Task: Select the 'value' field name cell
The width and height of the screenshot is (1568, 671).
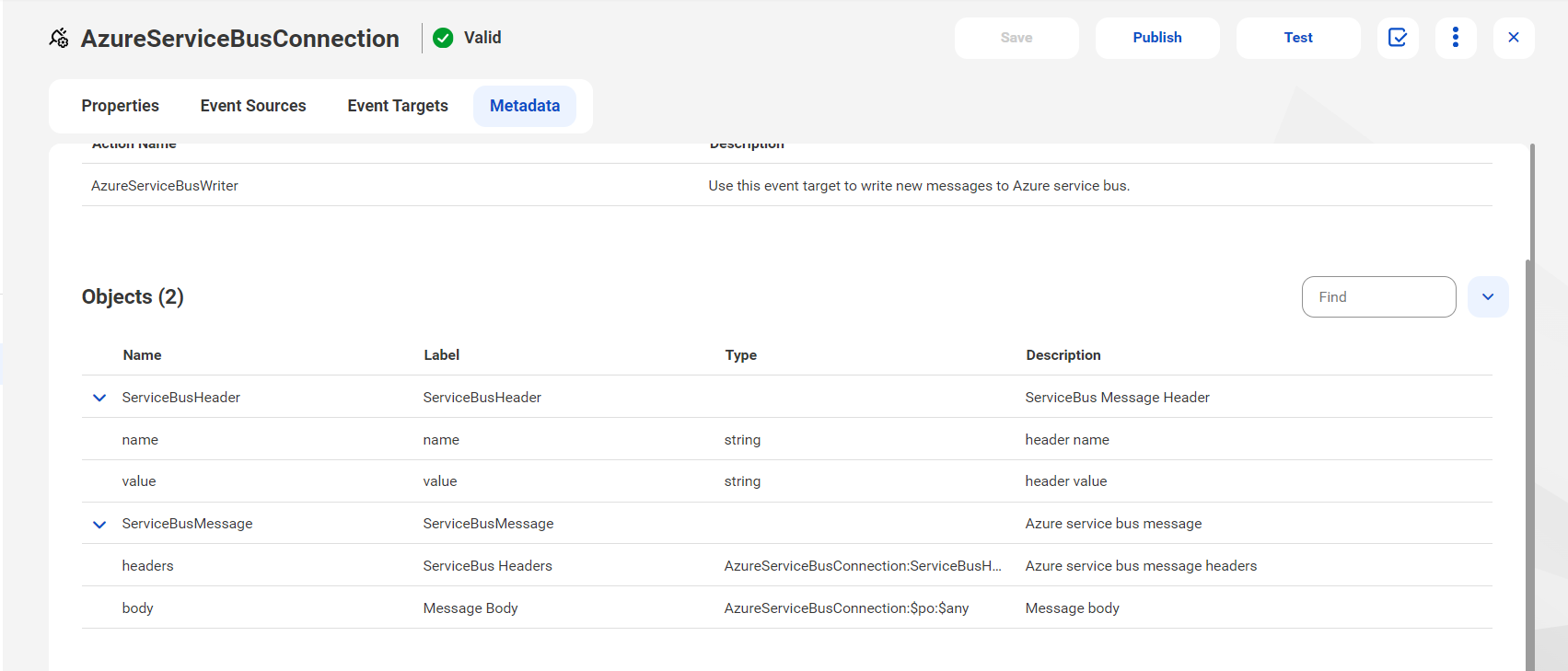Action: (139, 481)
